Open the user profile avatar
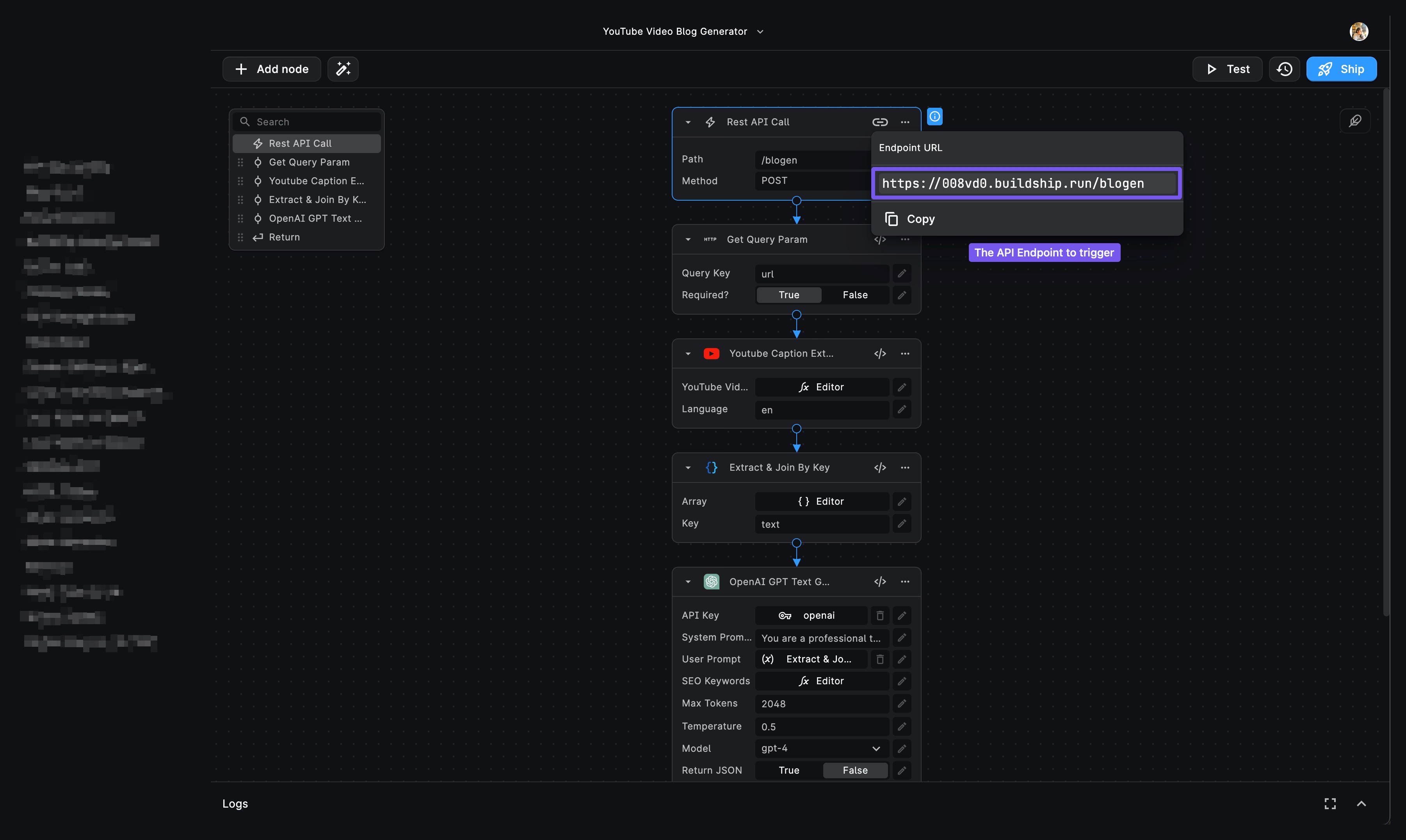1406x840 pixels. point(1358,32)
